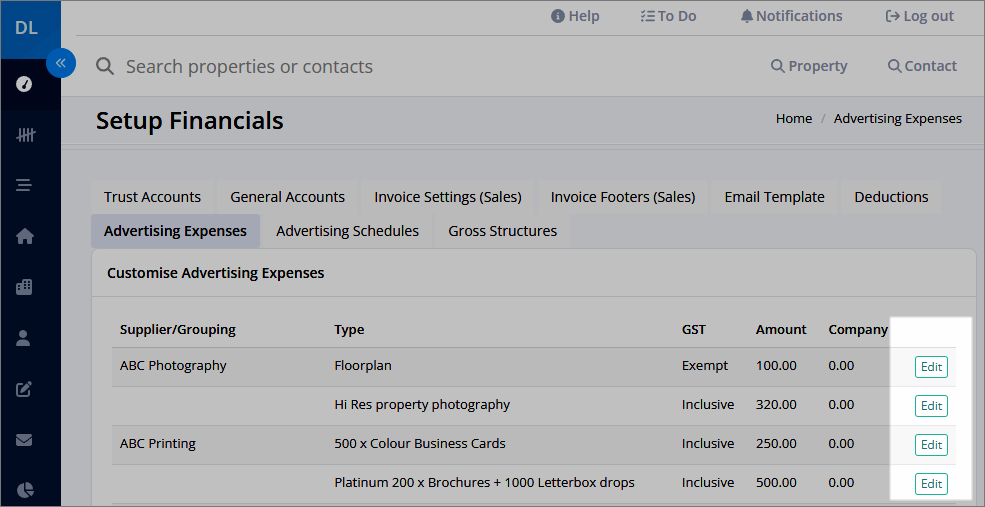Viewport: 985px width, 507px height.
Task: Open the list lines icon in sidebar
Action: [x=24, y=185]
